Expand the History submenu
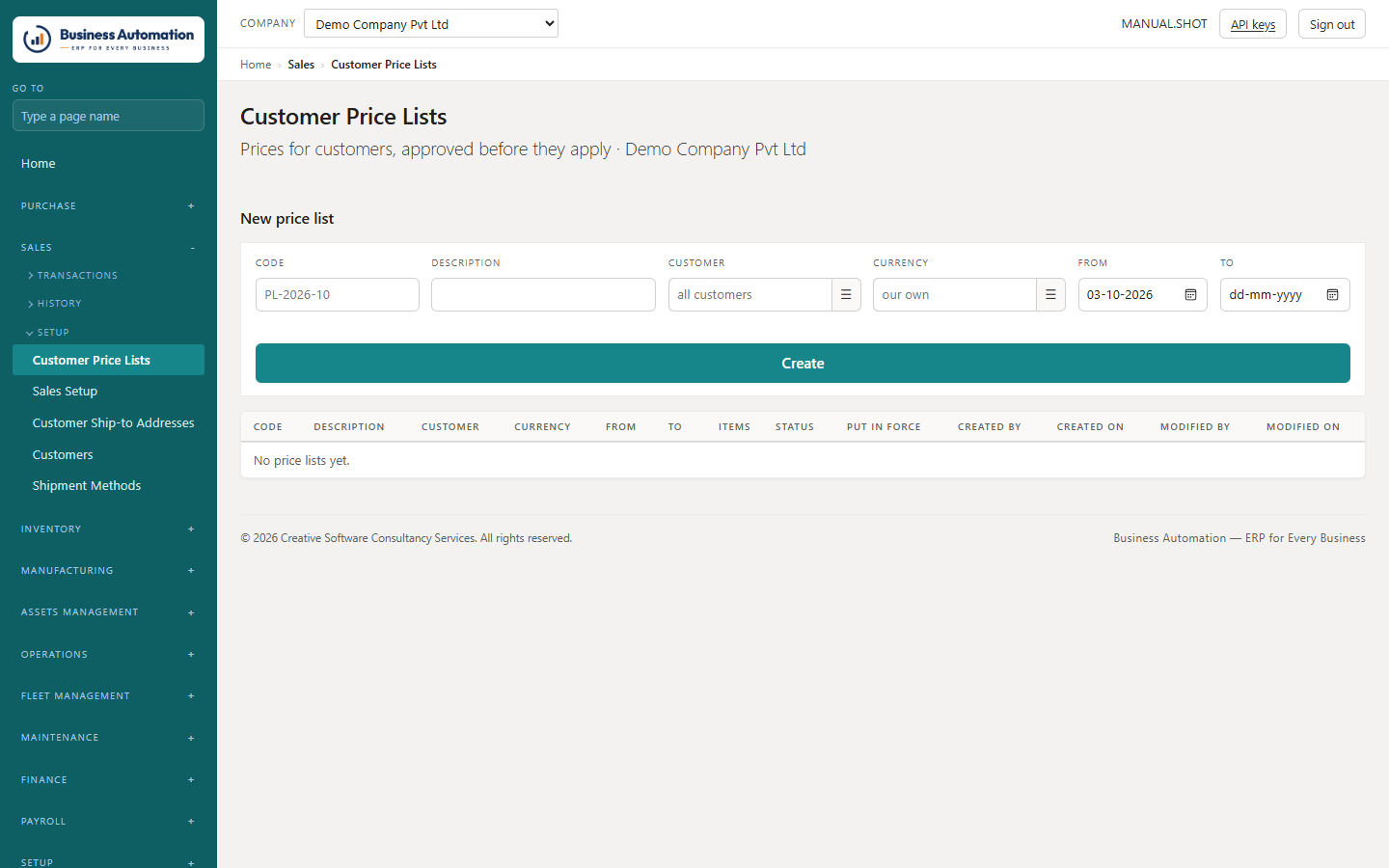Image resolution: width=1389 pixels, height=868 pixels. pos(55,304)
